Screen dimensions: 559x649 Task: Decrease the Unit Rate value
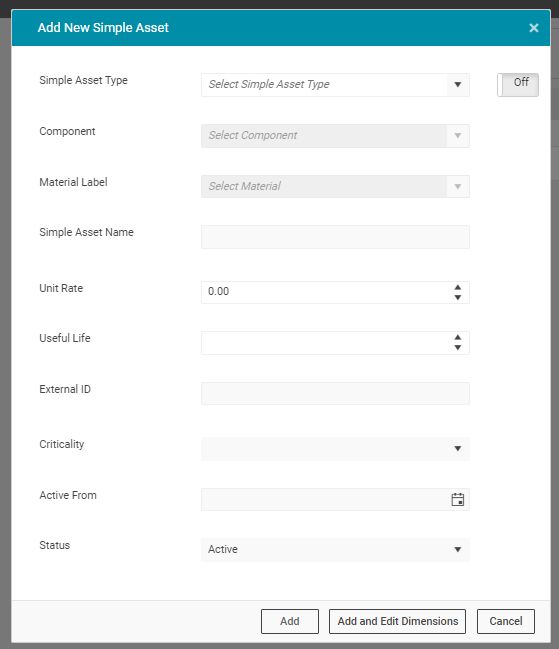pyautogui.click(x=458, y=298)
